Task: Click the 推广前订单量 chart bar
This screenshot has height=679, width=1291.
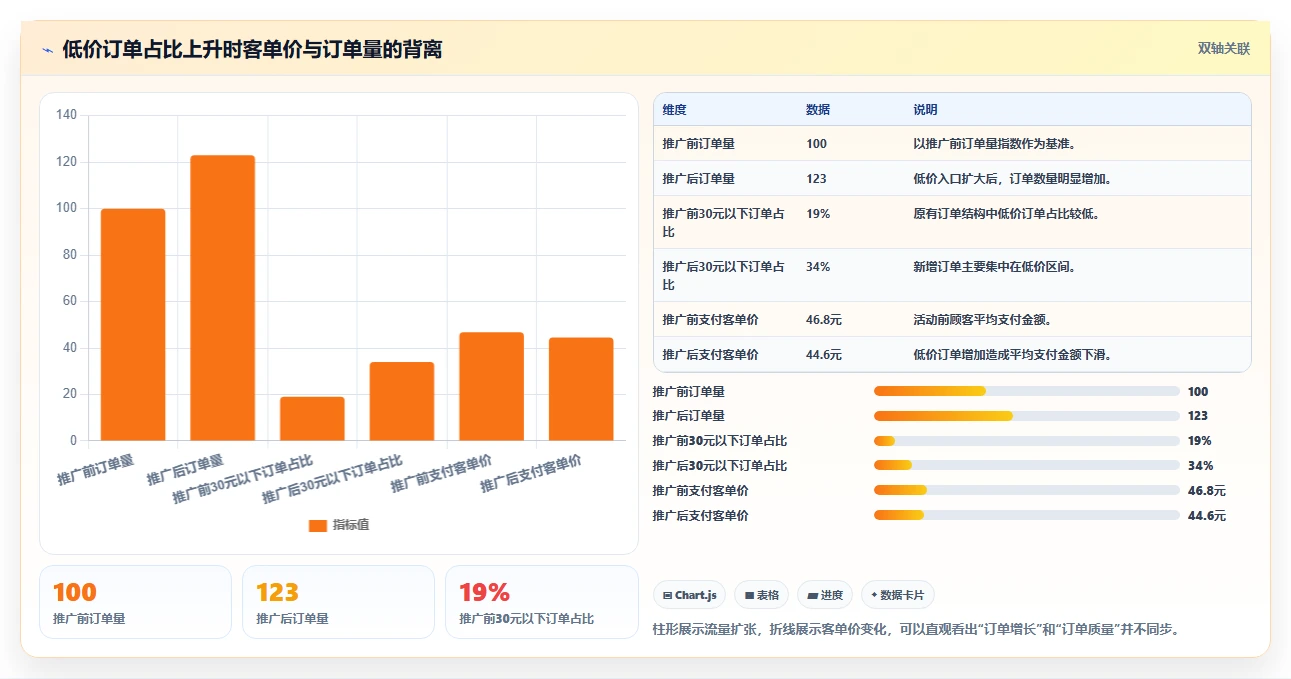Action: point(133,324)
